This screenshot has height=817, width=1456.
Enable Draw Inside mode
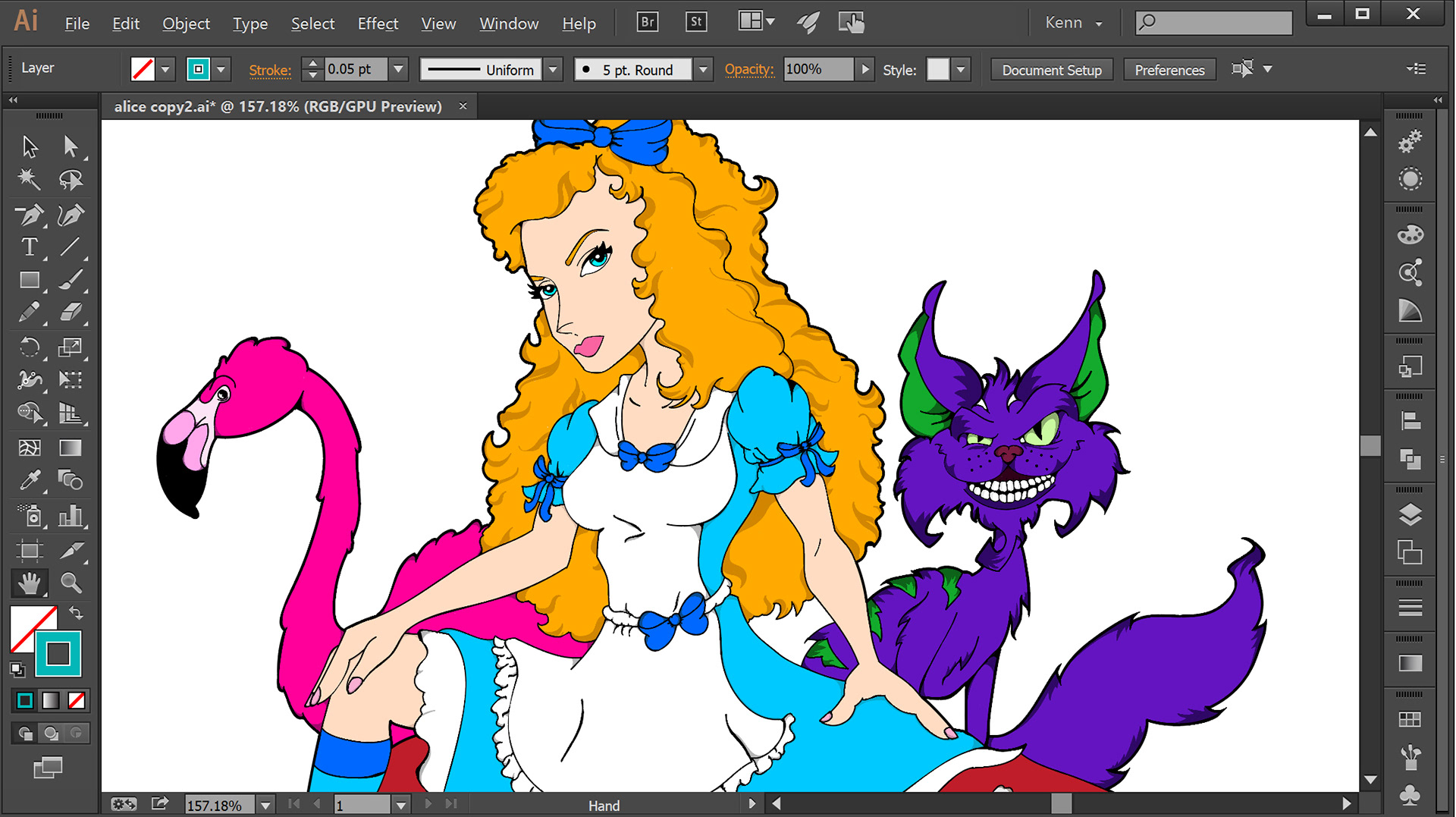pos(77,733)
